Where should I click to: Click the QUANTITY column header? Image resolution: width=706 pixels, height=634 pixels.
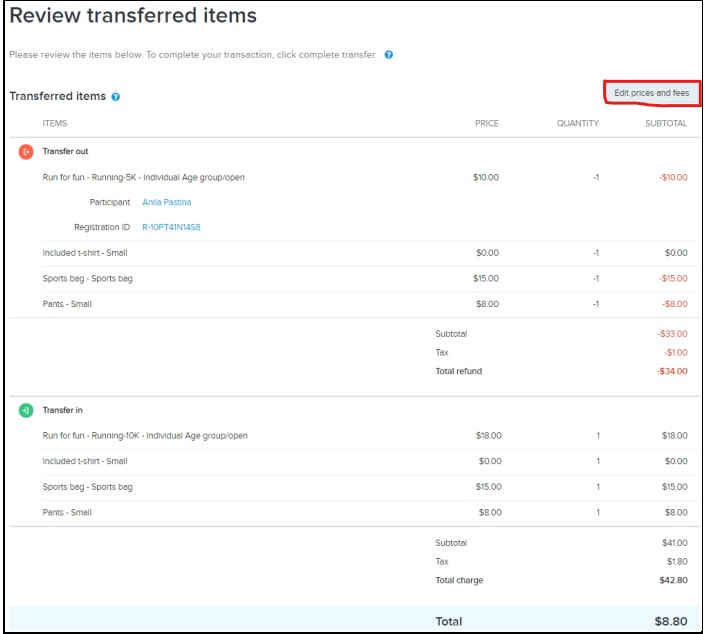(578, 124)
